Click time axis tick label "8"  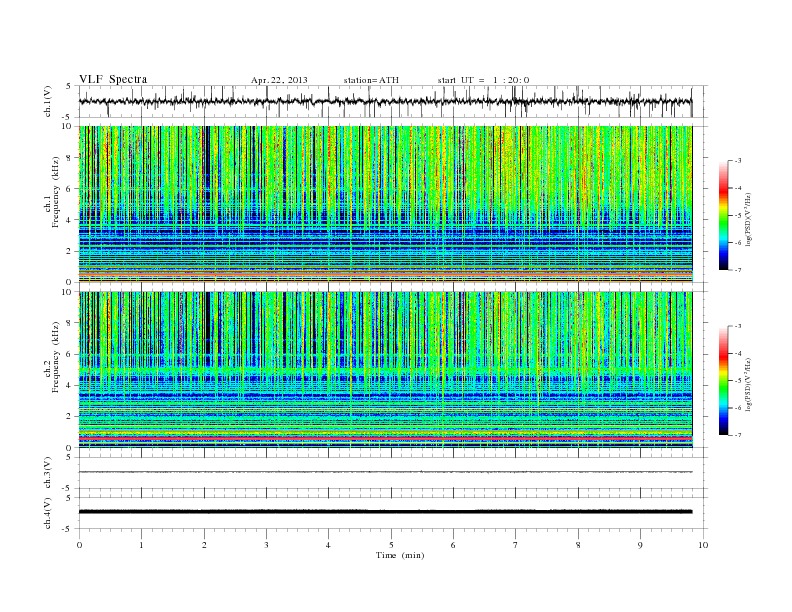coord(578,545)
